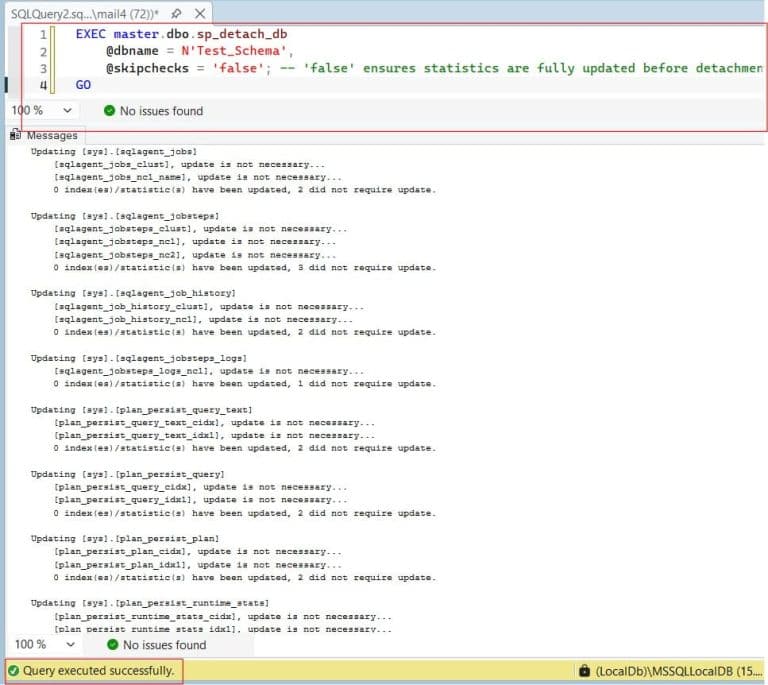
Task: Click the '[sqlagent_jobsteps_nc2]' message line
Action: tap(195, 255)
